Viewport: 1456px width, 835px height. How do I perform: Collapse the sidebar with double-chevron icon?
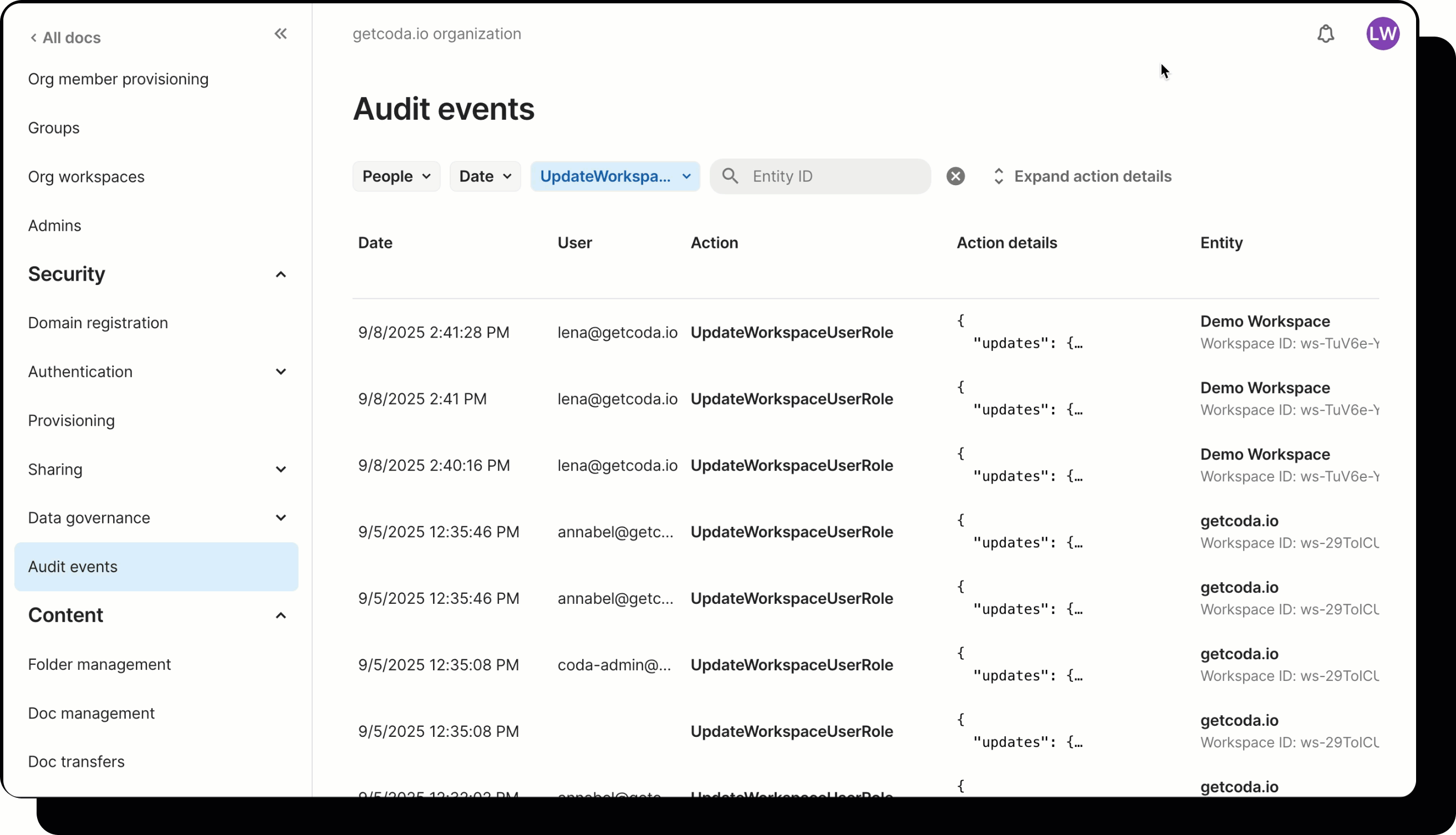click(x=281, y=34)
